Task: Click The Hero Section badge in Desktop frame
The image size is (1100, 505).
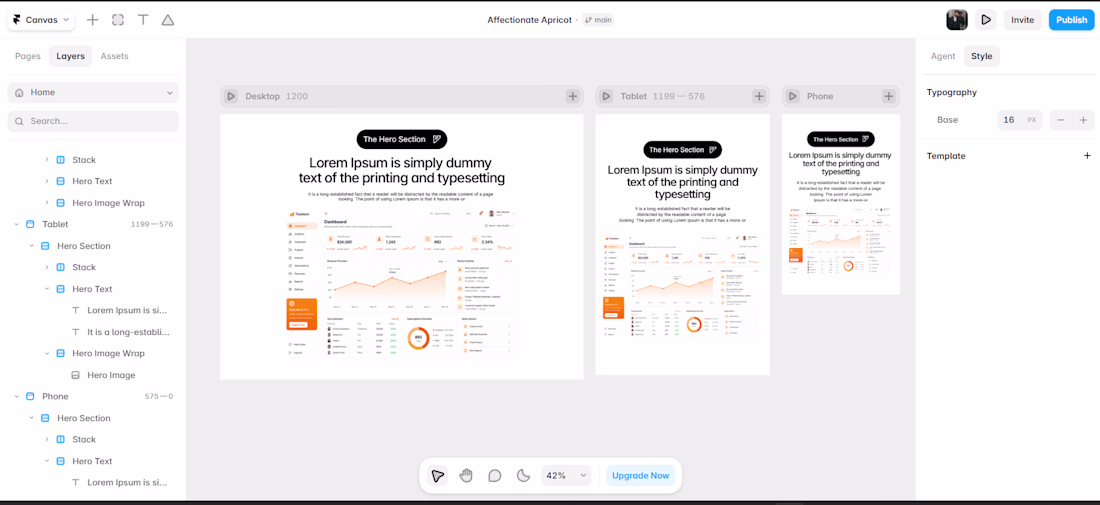Action: click(x=402, y=139)
